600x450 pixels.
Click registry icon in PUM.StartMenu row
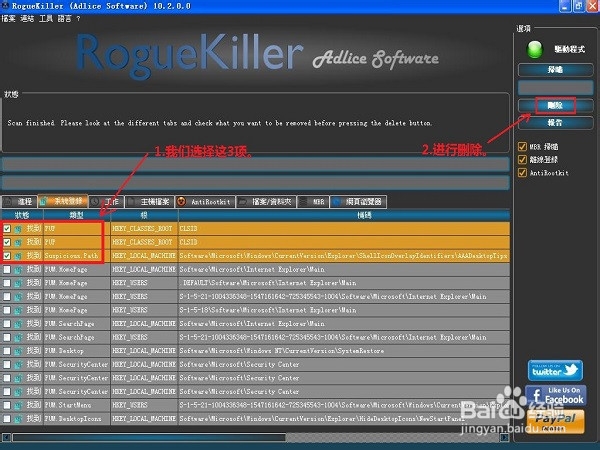coord(18,405)
